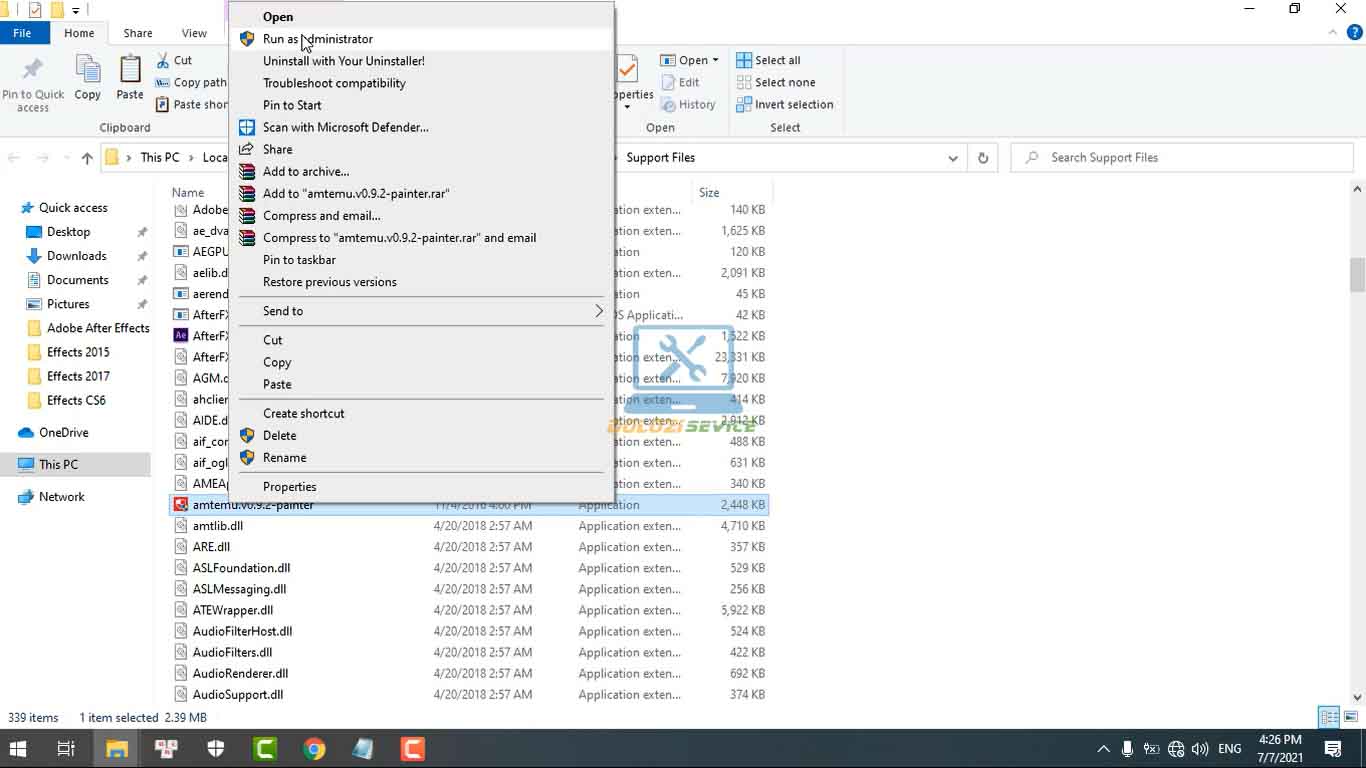Open the address bar history dropdown

pyautogui.click(x=953, y=158)
